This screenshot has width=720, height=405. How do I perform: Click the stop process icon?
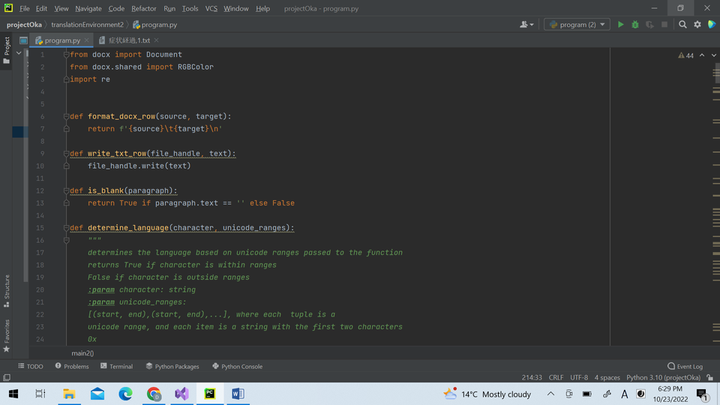pyautogui.click(x=664, y=24)
